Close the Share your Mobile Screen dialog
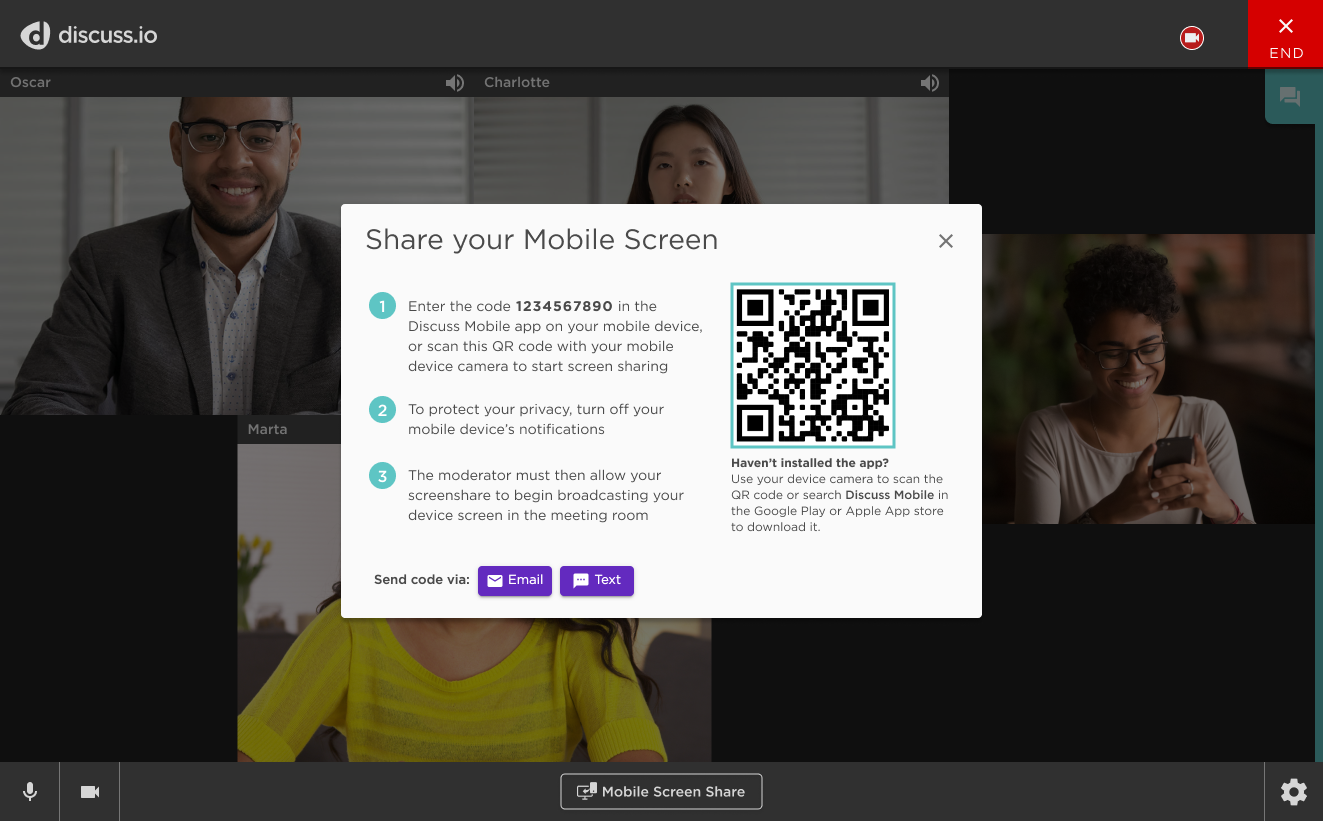Viewport: 1323px width, 821px height. [946, 241]
